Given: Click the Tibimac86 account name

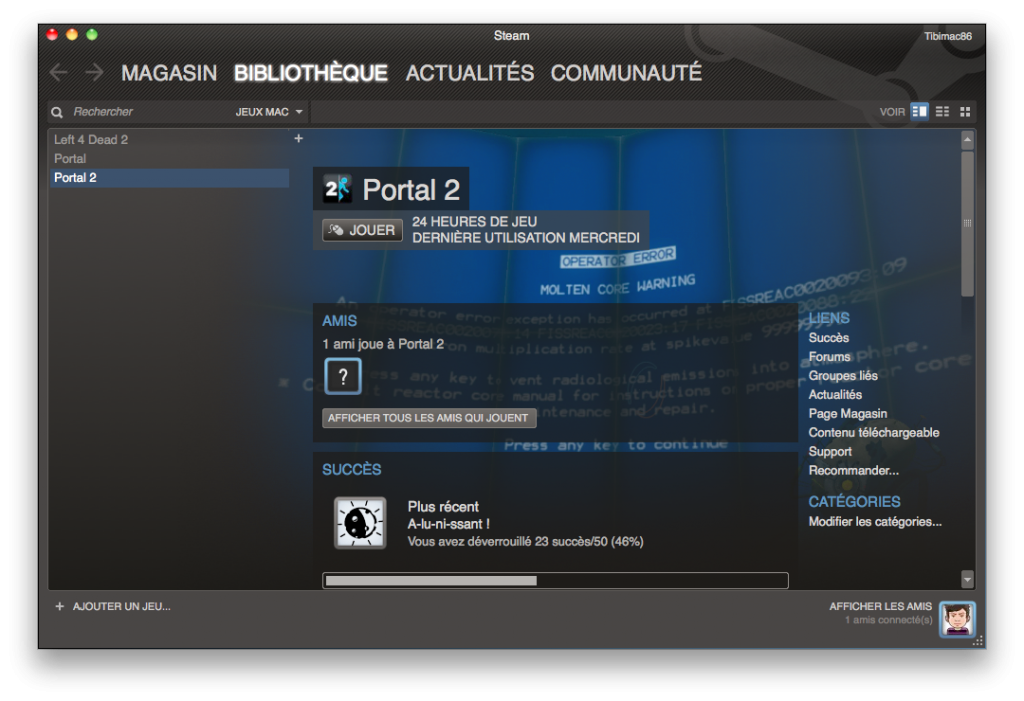Looking at the screenshot, I should tap(948, 36).
